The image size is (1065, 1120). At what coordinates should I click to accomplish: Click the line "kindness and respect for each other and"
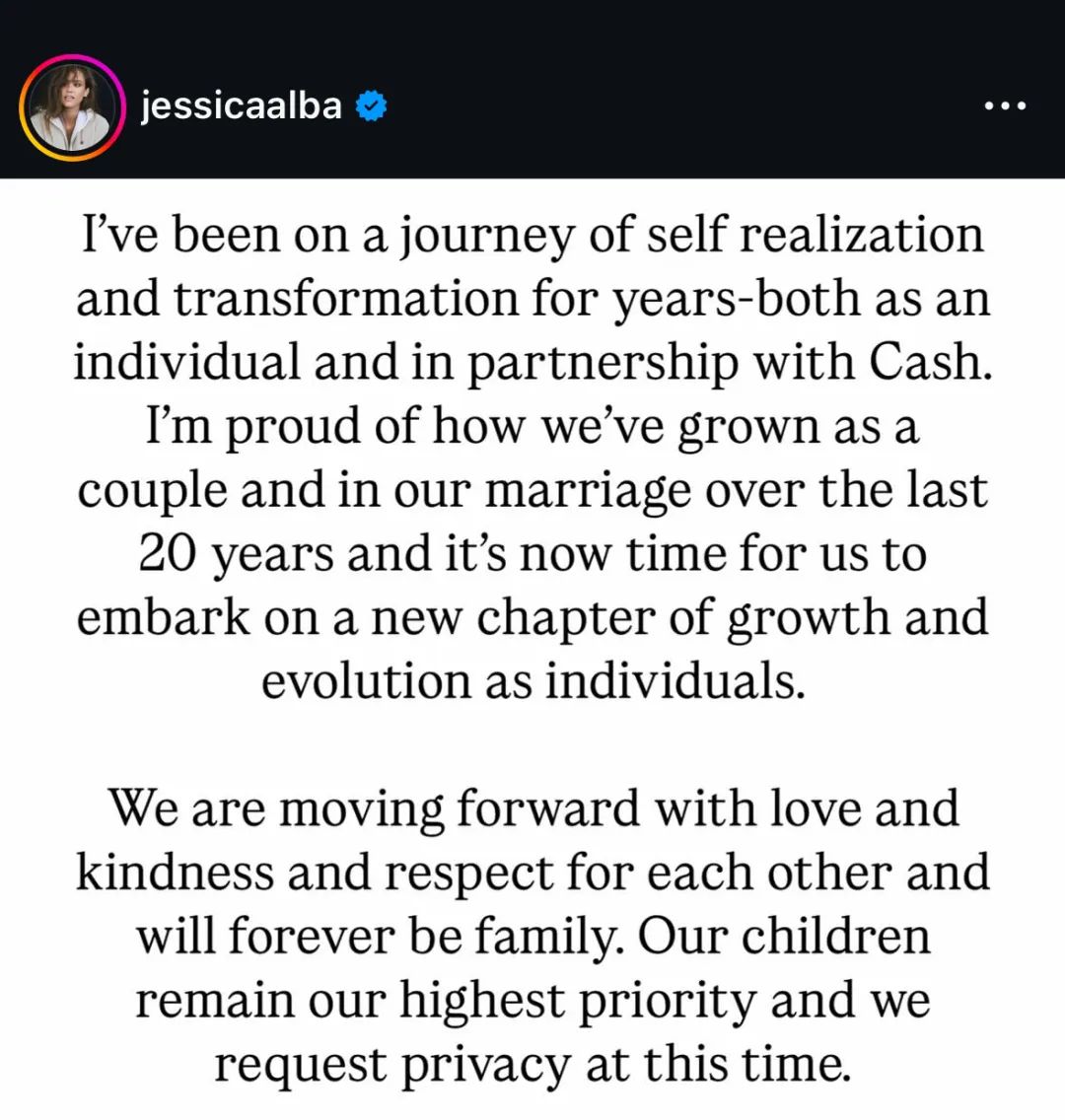pyautogui.click(x=532, y=873)
